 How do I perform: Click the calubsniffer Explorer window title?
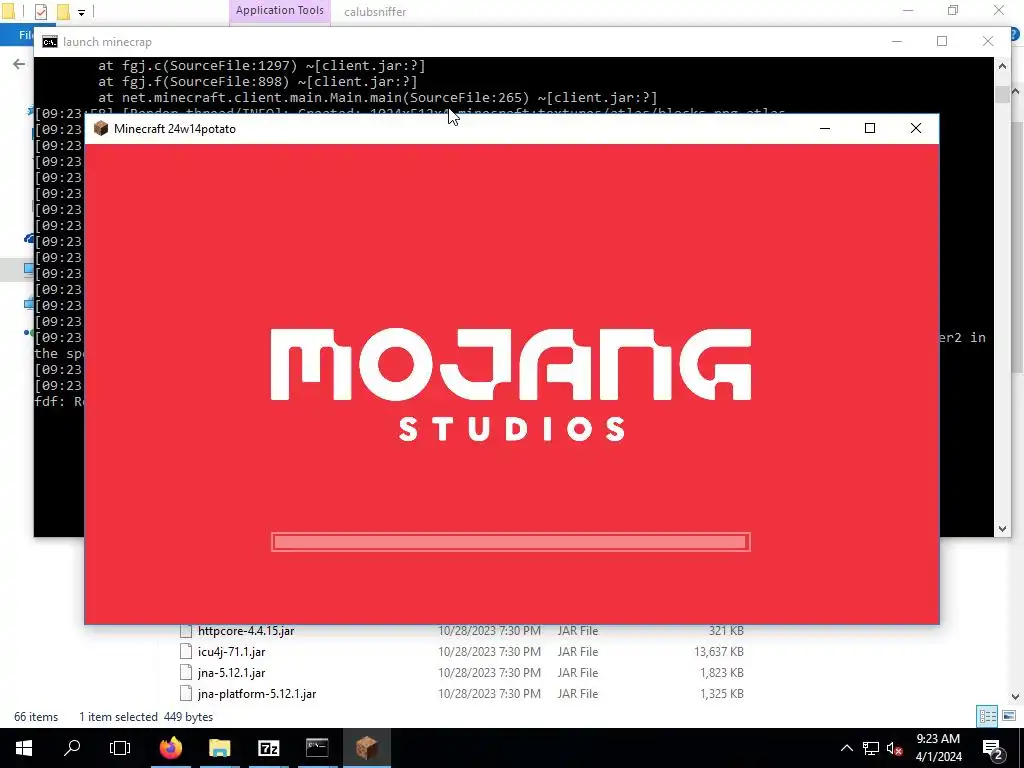click(375, 12)
